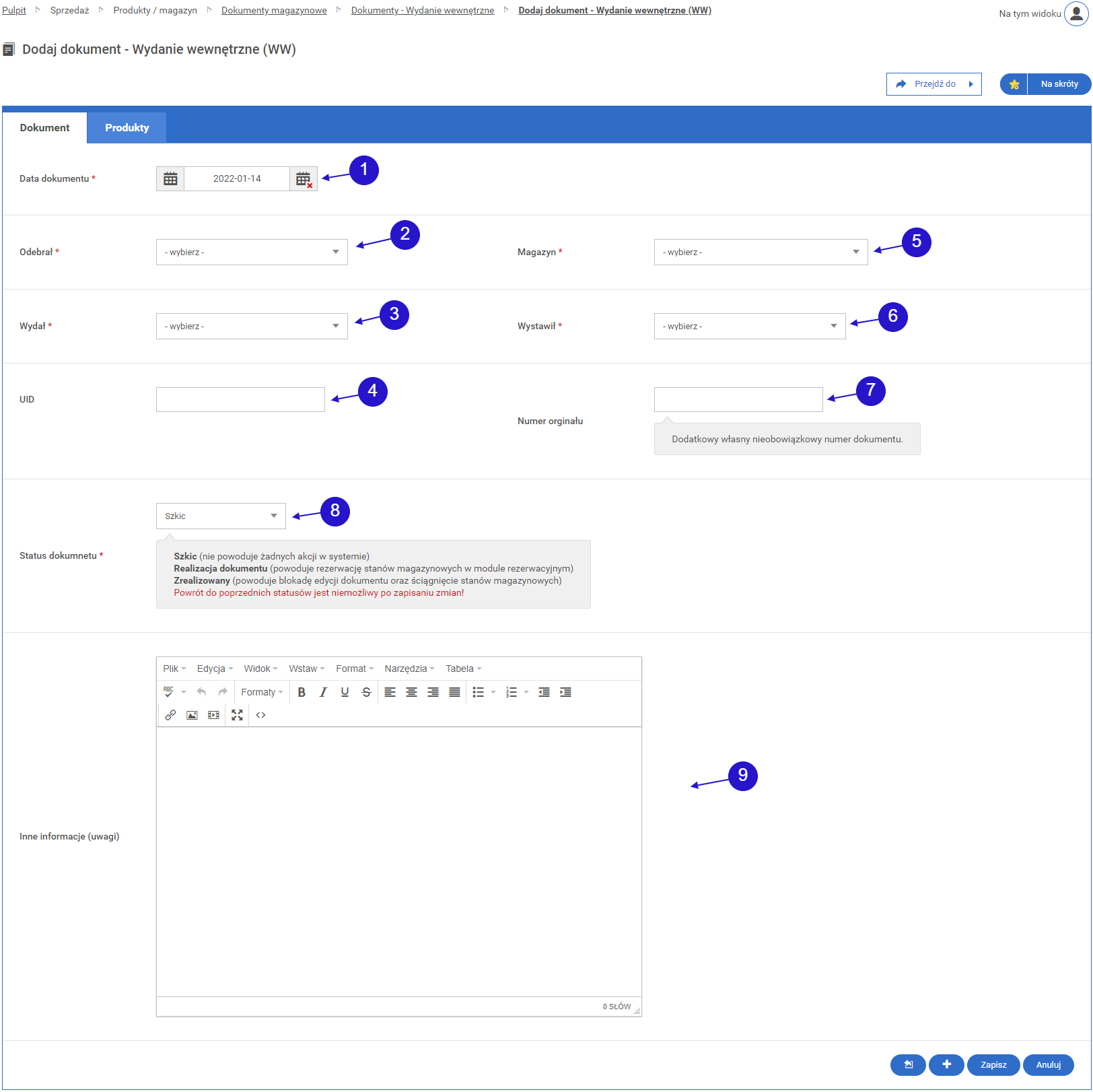Click the Na skróty button
This screenshot has width=1093, height=1092.
(x=1059, y=84)
